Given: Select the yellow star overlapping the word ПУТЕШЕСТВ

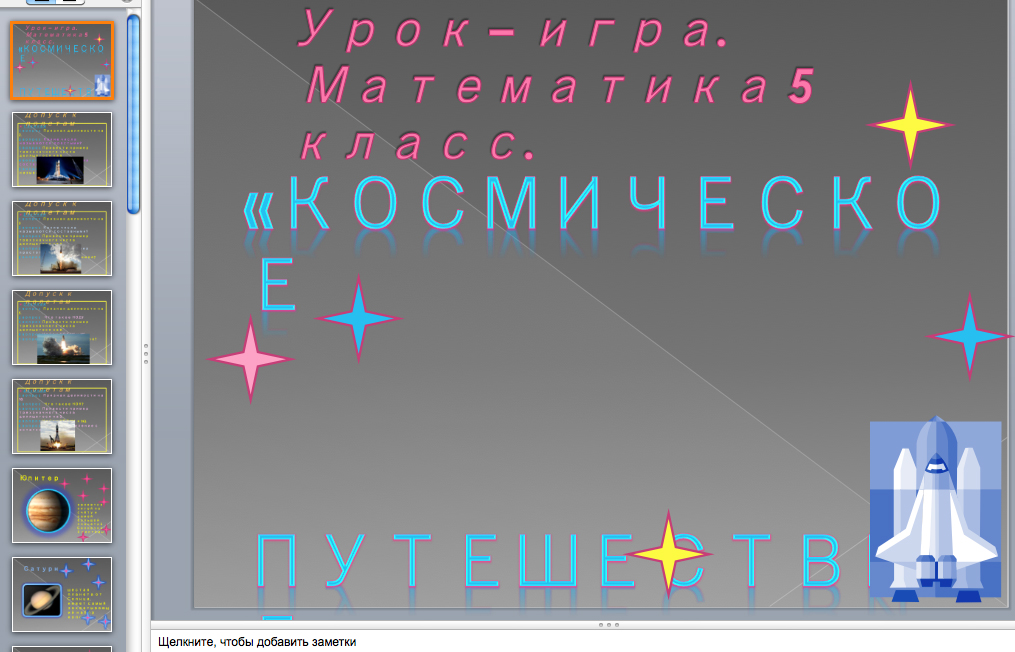Looking at the screenshot, I should [668, 554].
